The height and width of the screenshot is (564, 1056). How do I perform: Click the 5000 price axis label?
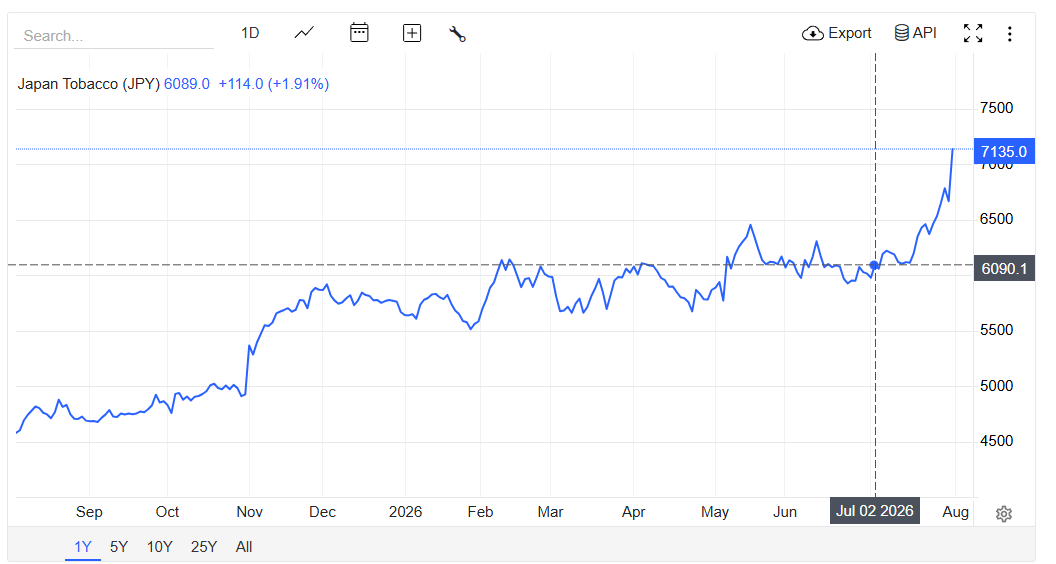click(x=996, y=386)
